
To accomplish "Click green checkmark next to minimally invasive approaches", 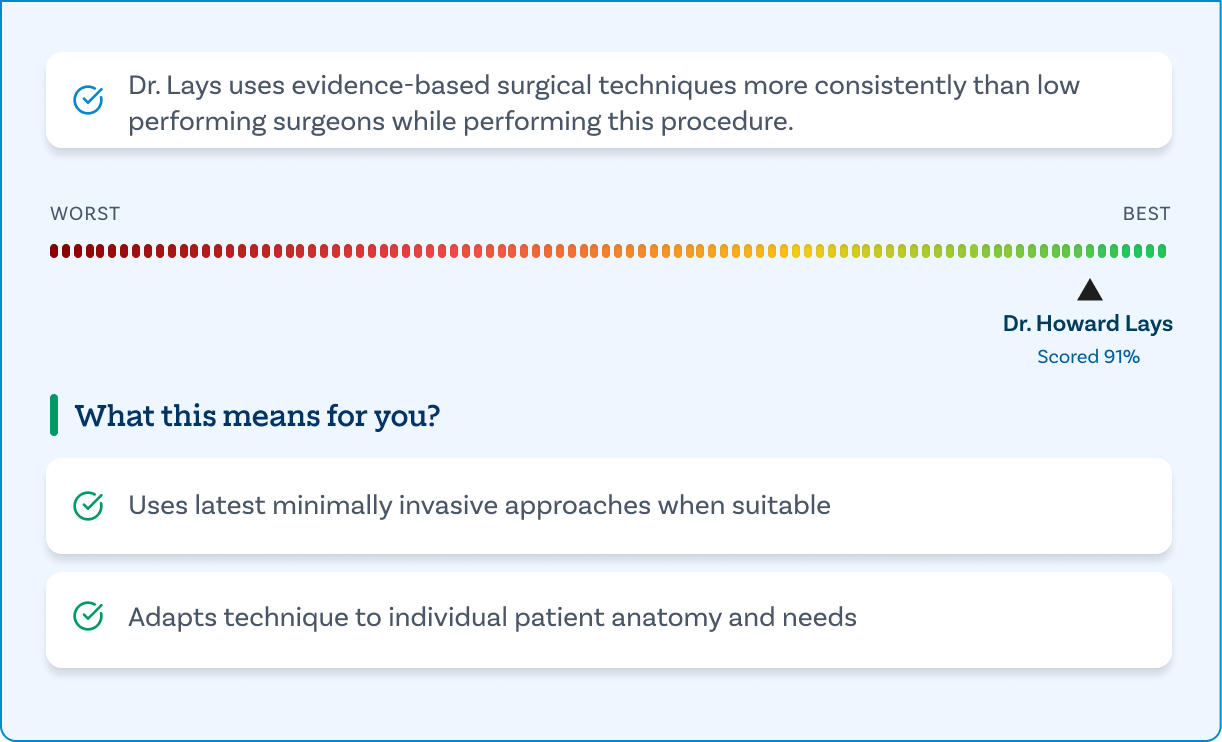I will click(89, 506).
